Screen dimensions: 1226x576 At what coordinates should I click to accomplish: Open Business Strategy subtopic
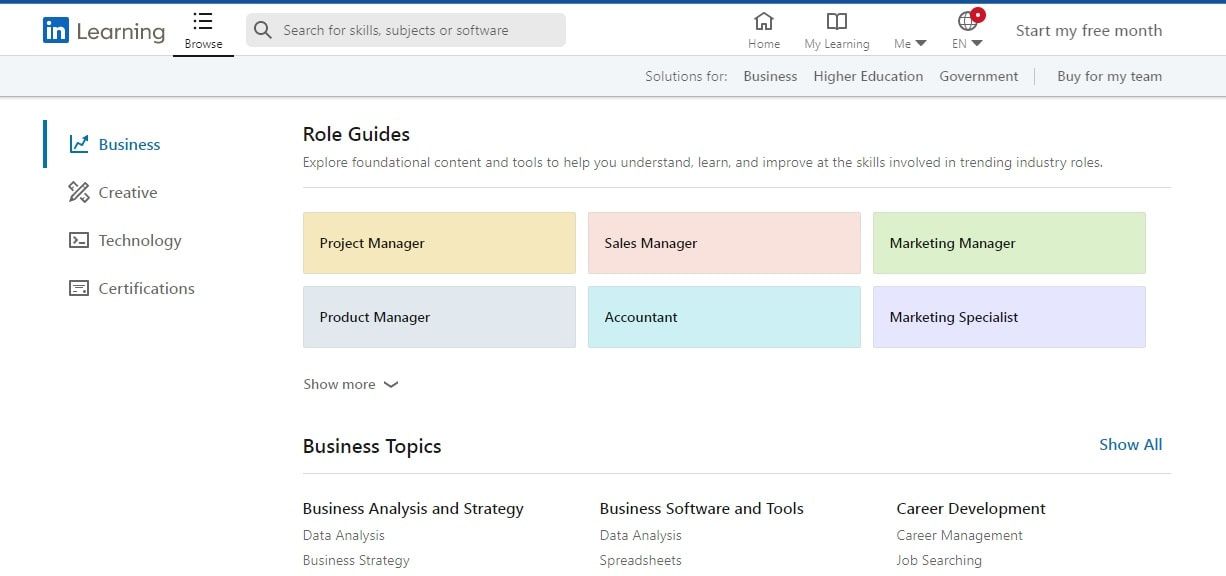click(x=356, y=560)
